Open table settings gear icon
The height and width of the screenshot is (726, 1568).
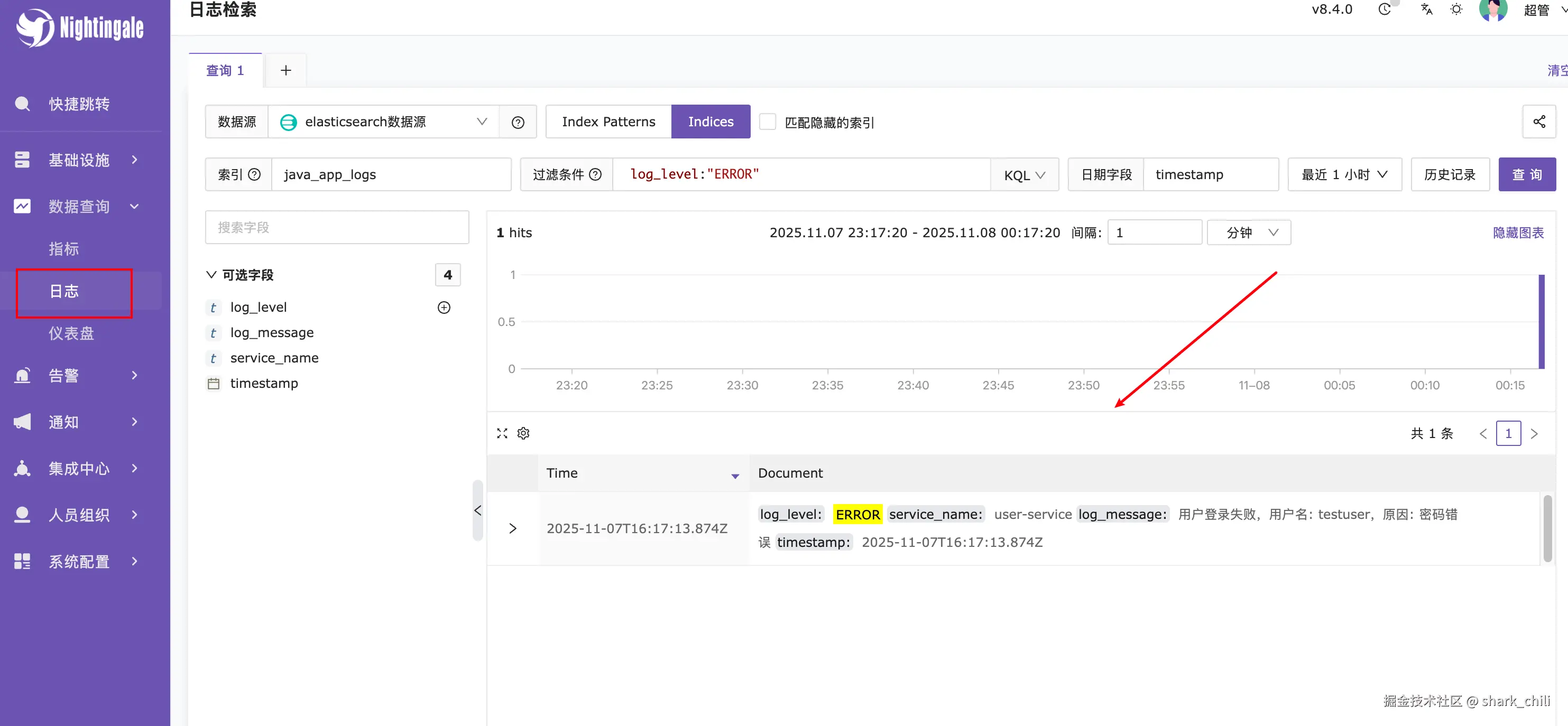[x=523, y=433]
